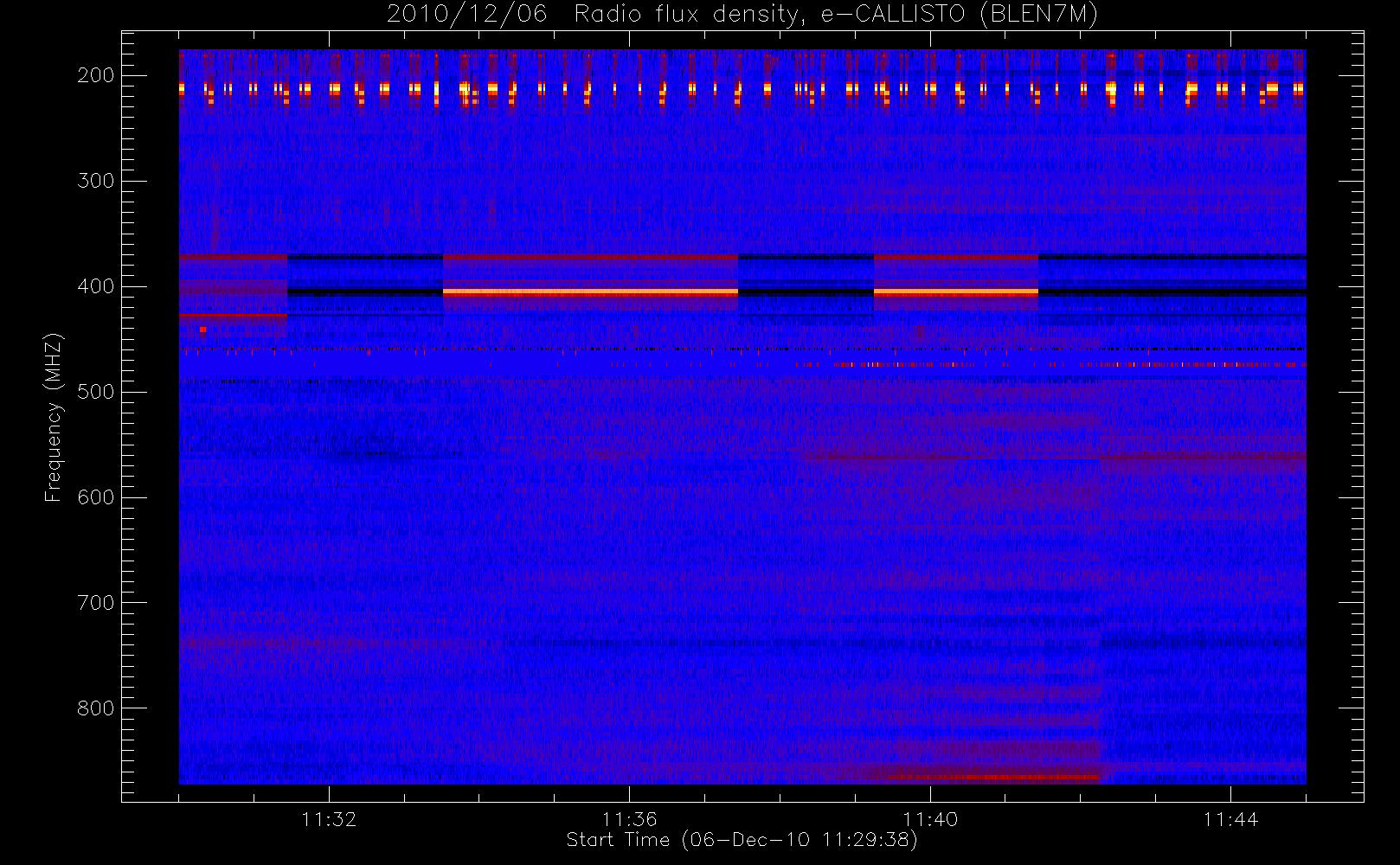Click the 500 frequency tick label
The image size is (1400, 865).
pyautogui.click(x=95, y=392)
